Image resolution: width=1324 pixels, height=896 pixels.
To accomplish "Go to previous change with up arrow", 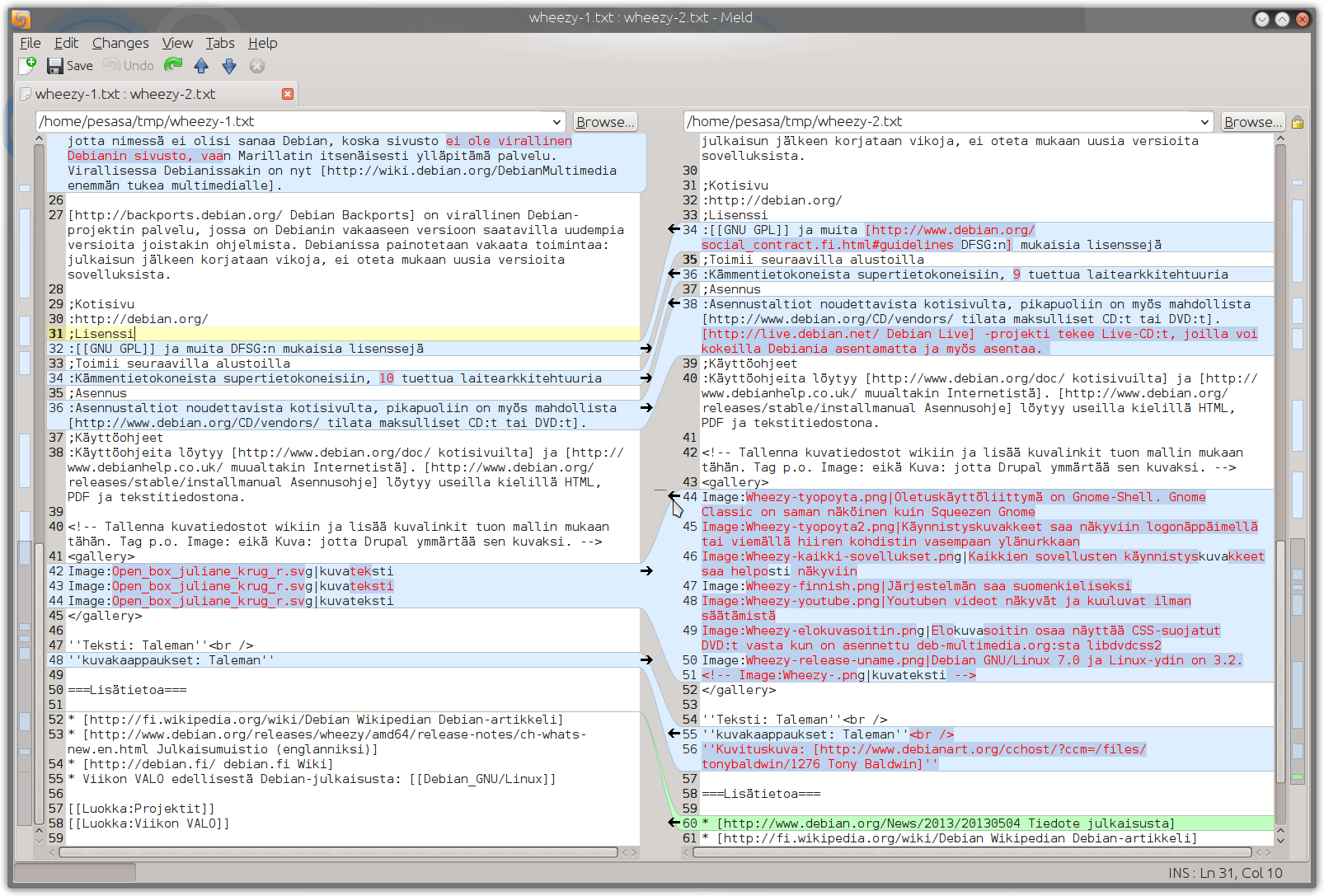I will click(201, 66).
